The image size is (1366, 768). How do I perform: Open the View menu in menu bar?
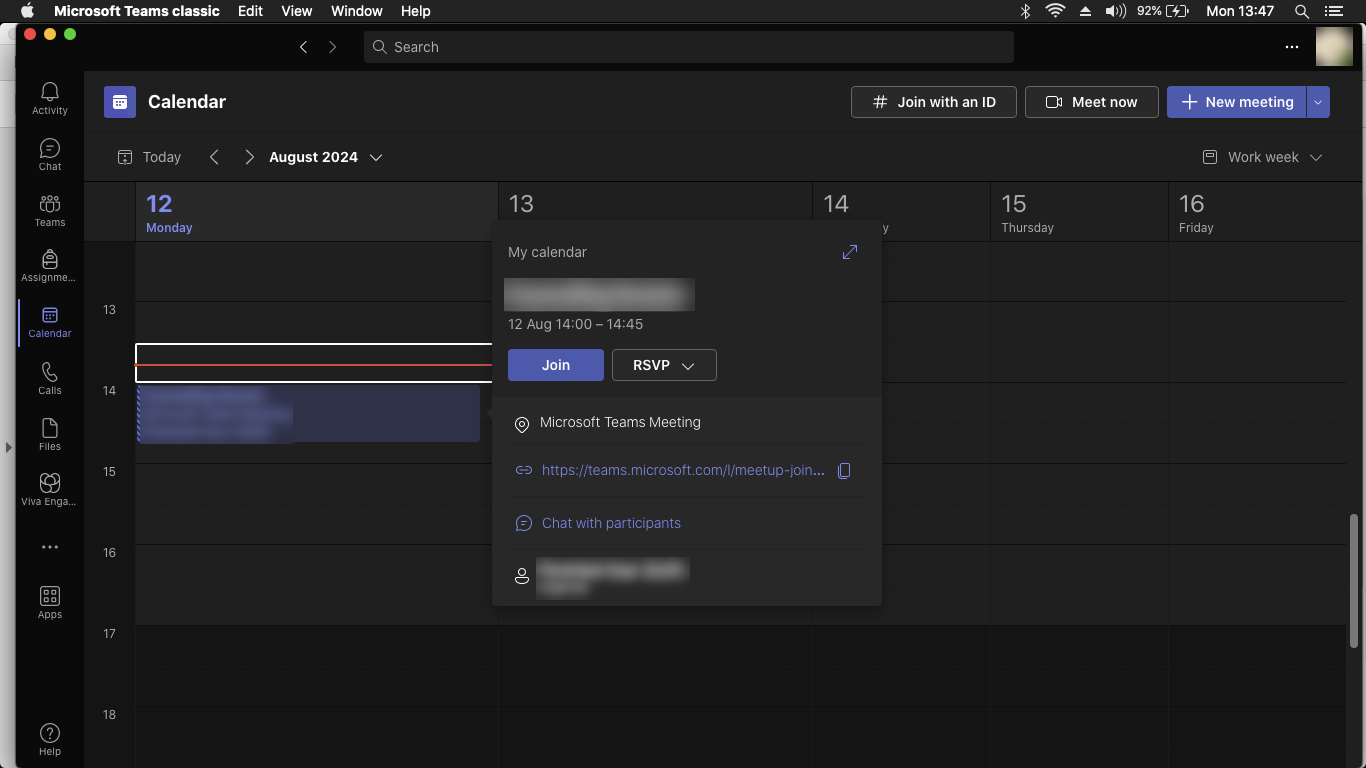tap(297, 11)
